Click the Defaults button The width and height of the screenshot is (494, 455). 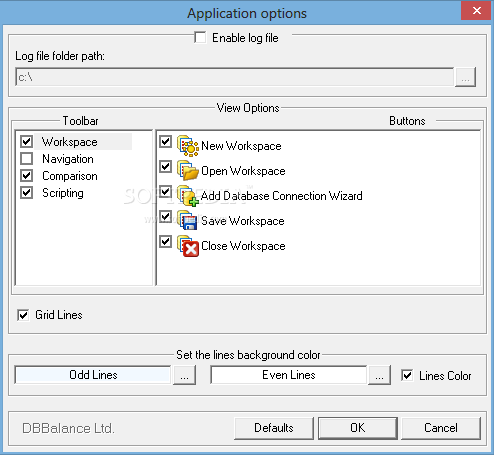tap(274, 428)
